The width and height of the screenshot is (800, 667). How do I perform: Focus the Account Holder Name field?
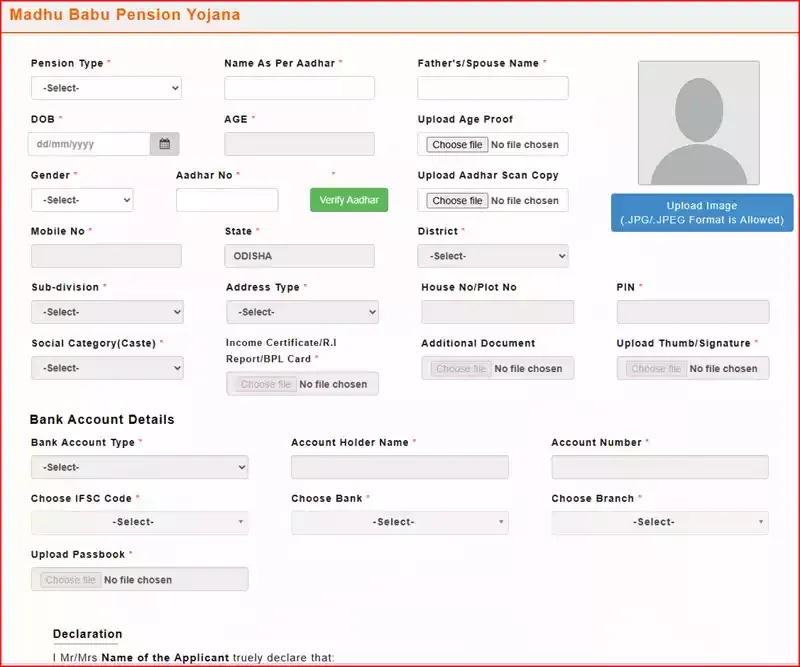pos(400,467)
